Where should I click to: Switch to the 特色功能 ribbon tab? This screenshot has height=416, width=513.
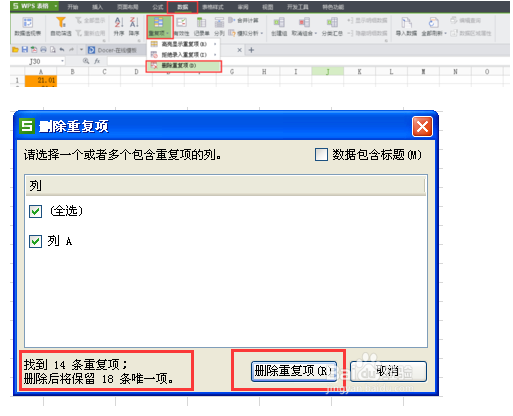[x=333, y=7]
